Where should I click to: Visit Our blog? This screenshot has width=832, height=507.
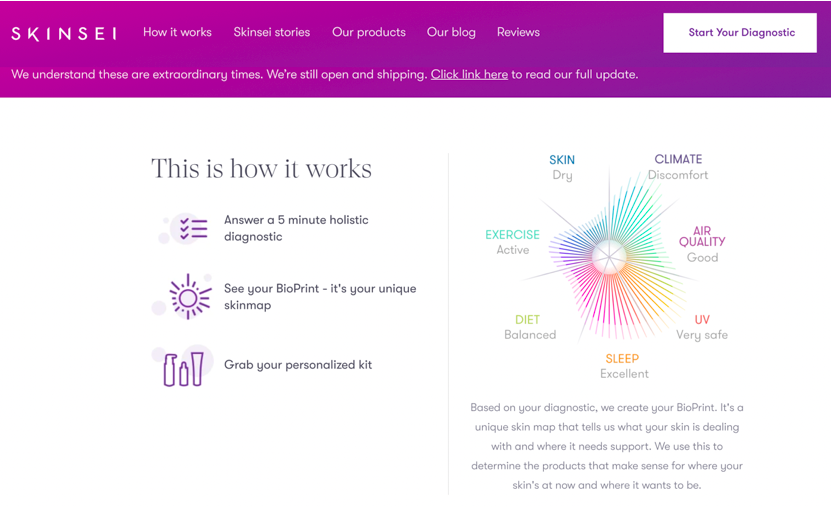451,32
